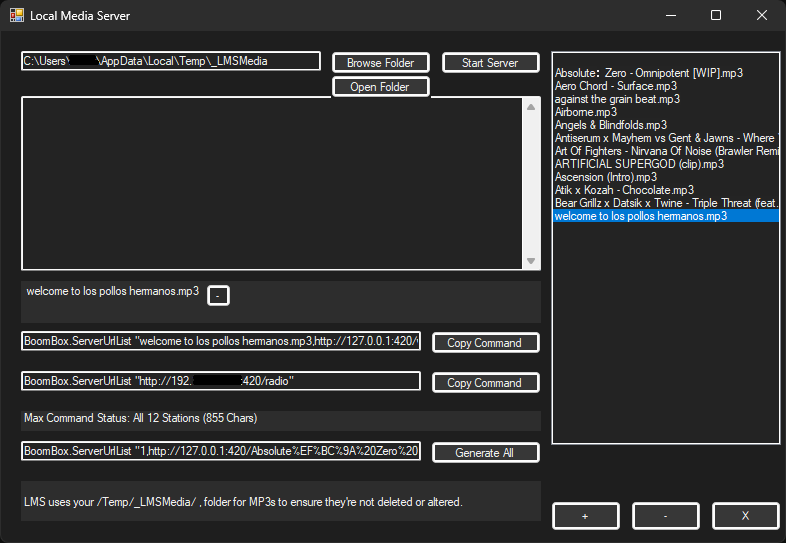Viewport: 786px width, 543px height.
Task: Add a track with the plus button
Action: [585, 516]
